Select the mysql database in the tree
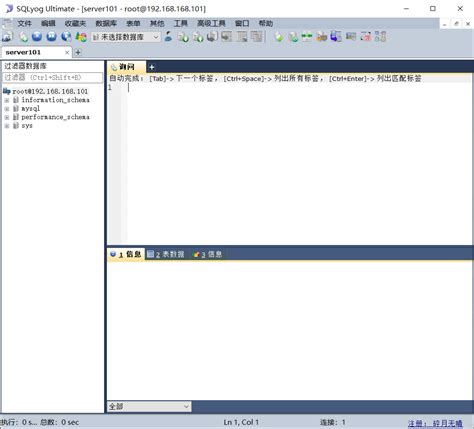The image size is (474, 429). pyautogui.click(x=30, y=109)
